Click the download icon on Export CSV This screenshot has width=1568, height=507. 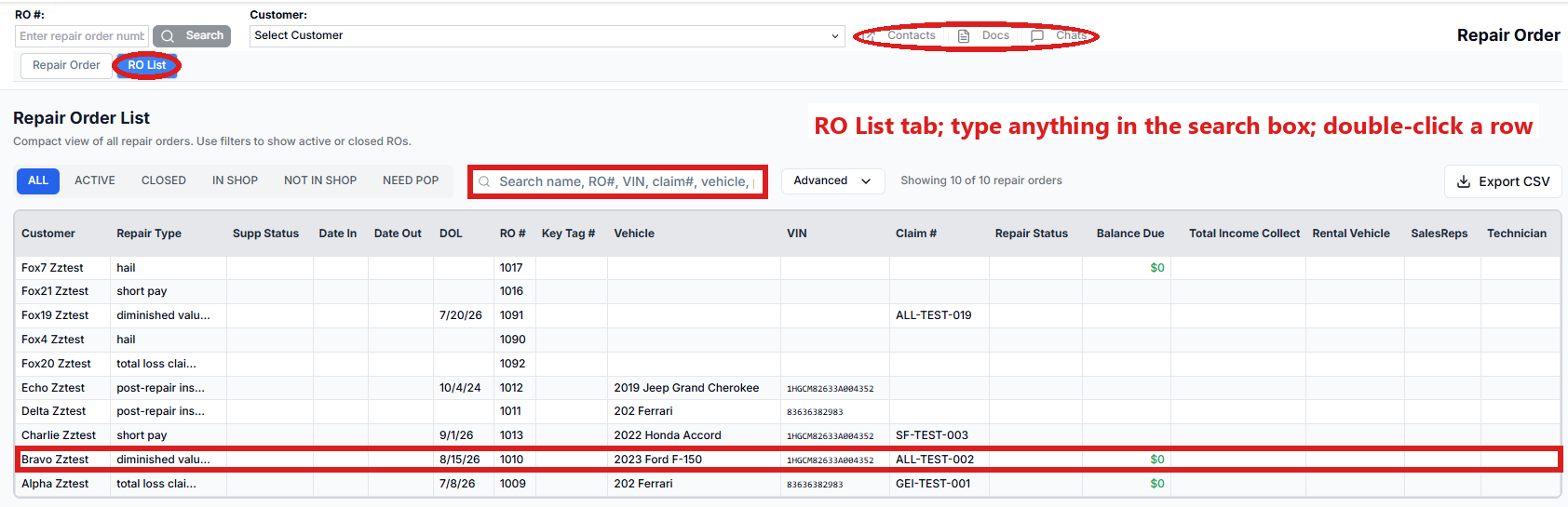pos(1464,181)
